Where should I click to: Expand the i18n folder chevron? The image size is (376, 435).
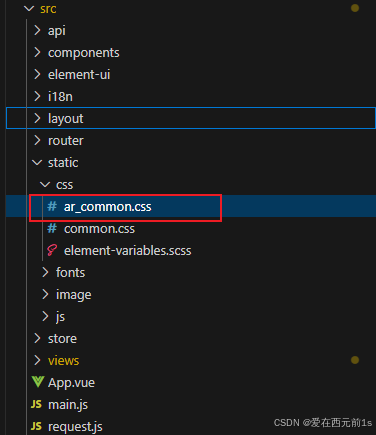click(x=37, y=96)
